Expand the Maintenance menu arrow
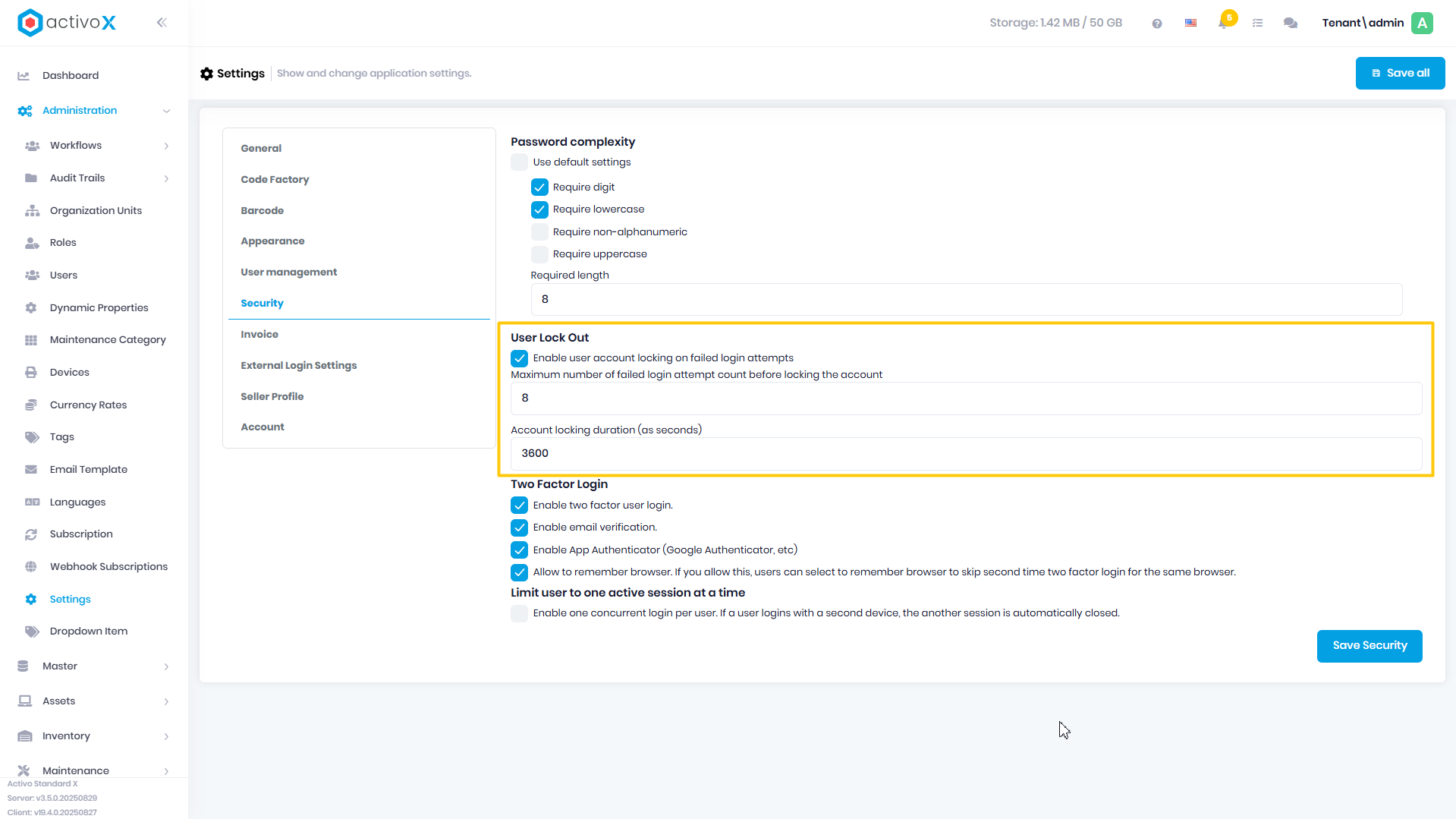Image resolution: width=1456 pixels, height=819 pixels. coord(166,771)
